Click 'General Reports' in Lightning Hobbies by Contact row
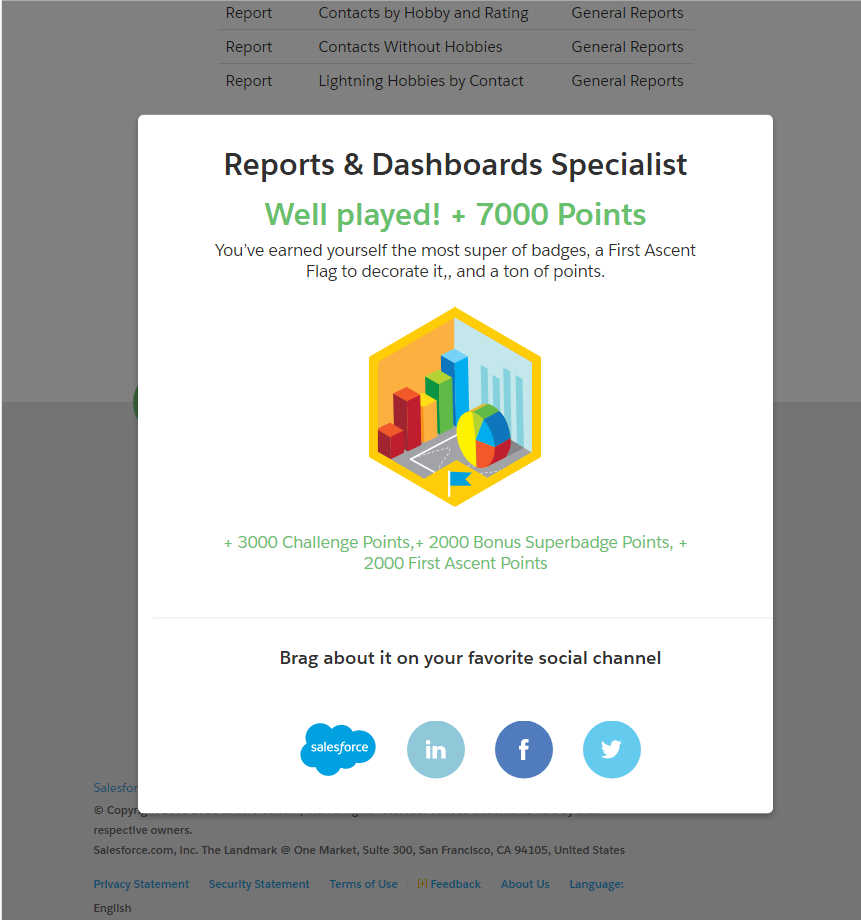861x920 pixels. pyautogui.click(x=627, y=81)
